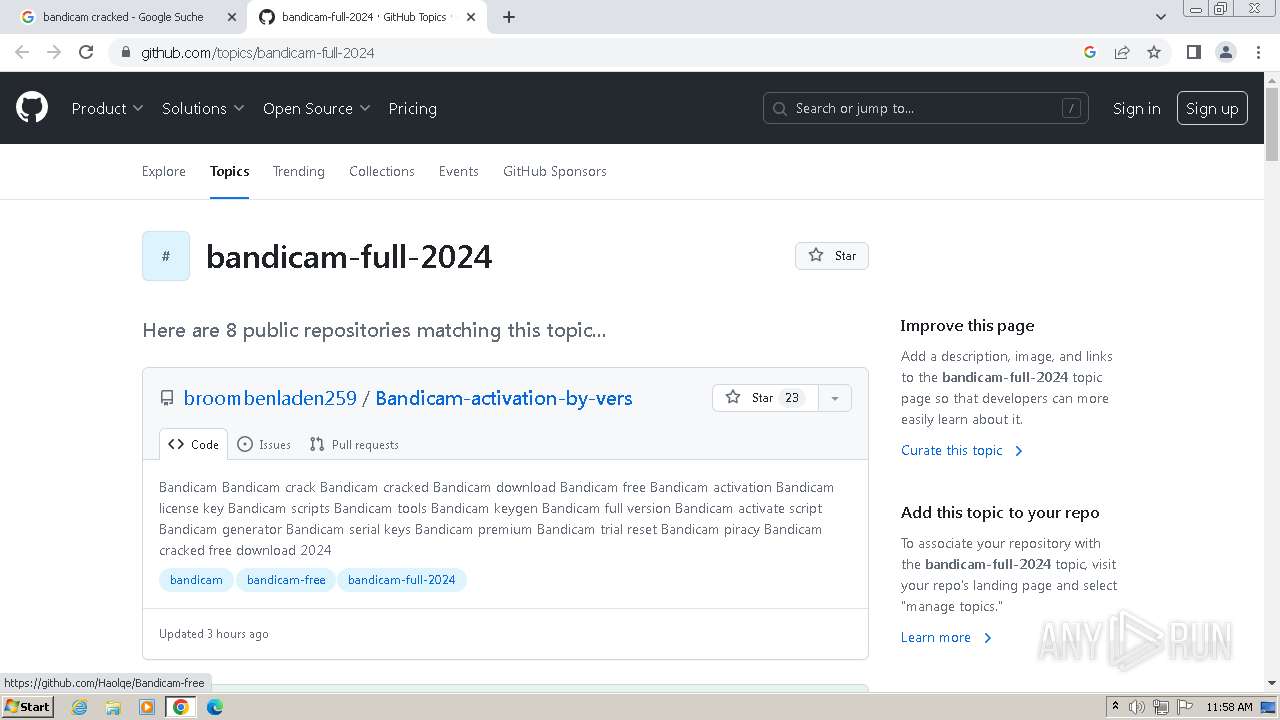Click the volume icon in system tray
Screen dimensions: 1280x720
click(1137, 707)
